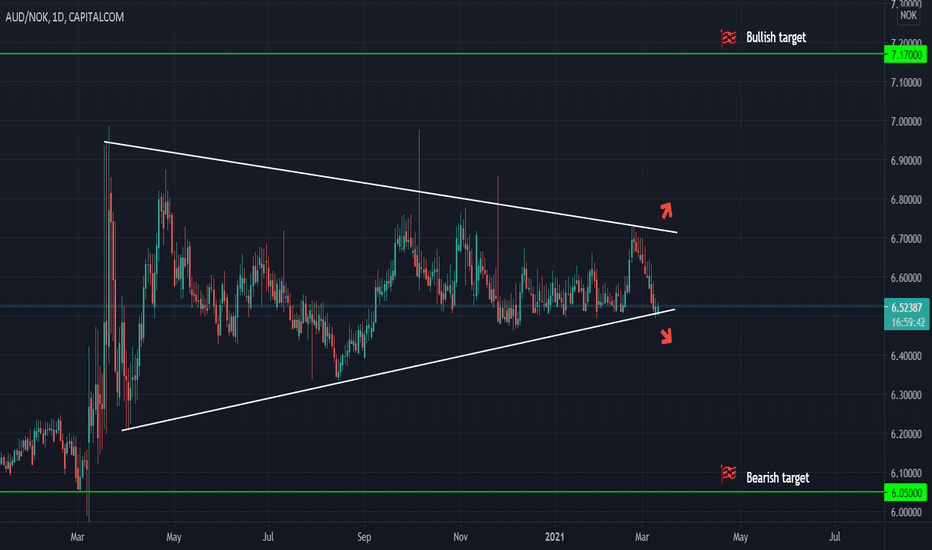This screenshot has height=550, width=932.
Task: Select the downward red arrow drawing
Action: coord(666,336)
